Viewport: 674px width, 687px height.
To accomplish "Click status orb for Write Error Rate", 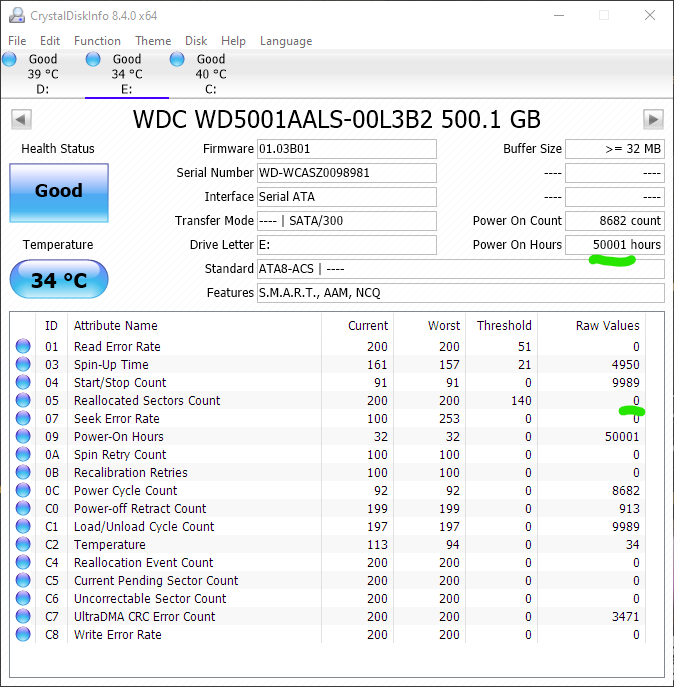I will coord(23,634).
